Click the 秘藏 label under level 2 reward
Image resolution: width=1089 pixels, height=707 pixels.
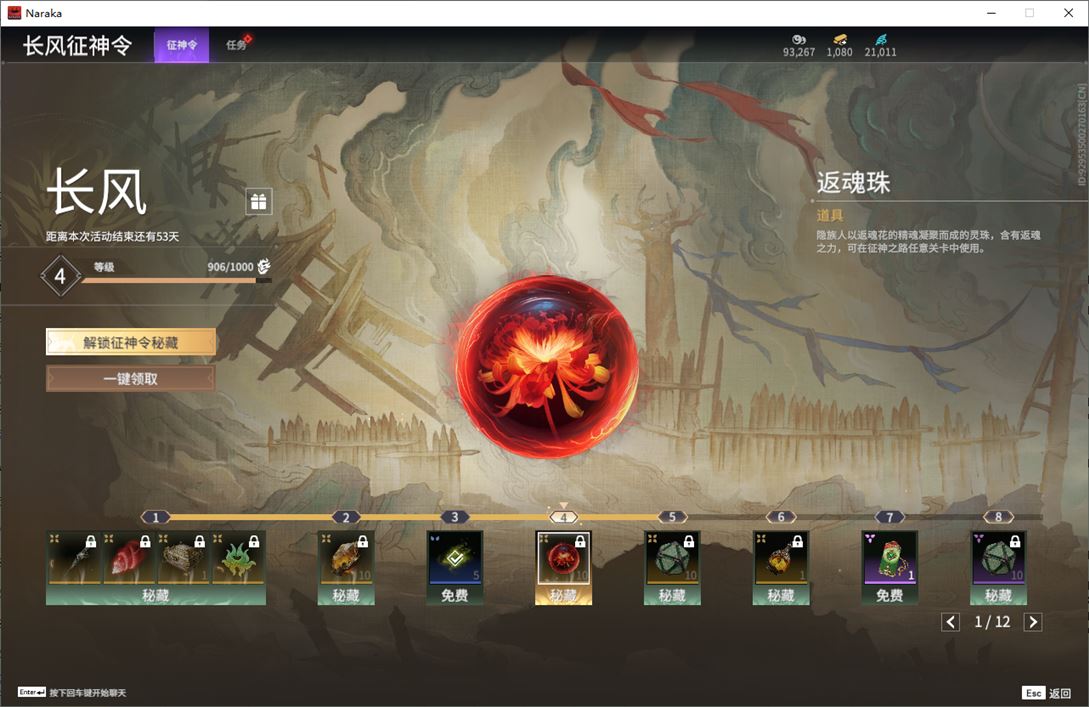click(346, 594)
